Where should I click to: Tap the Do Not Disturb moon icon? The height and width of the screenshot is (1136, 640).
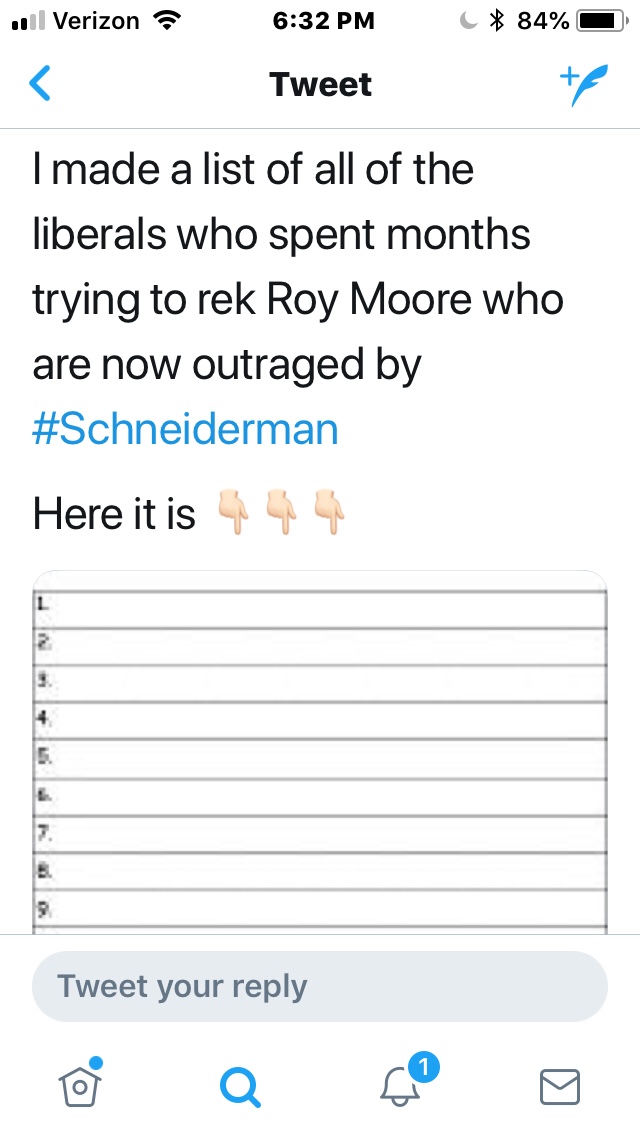click(x=468, y=21)
